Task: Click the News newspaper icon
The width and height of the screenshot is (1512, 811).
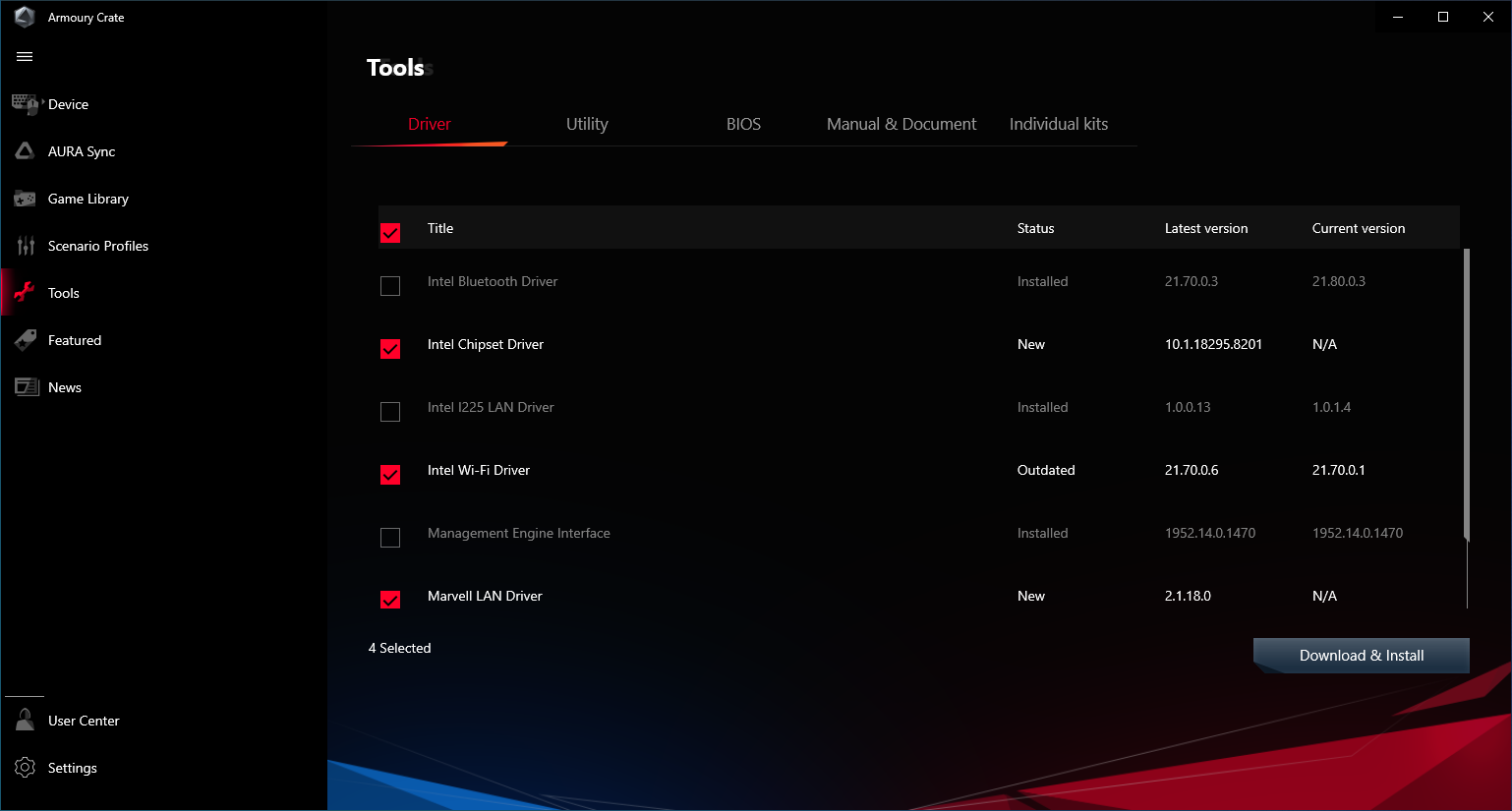Action: [x=27, y=387]
